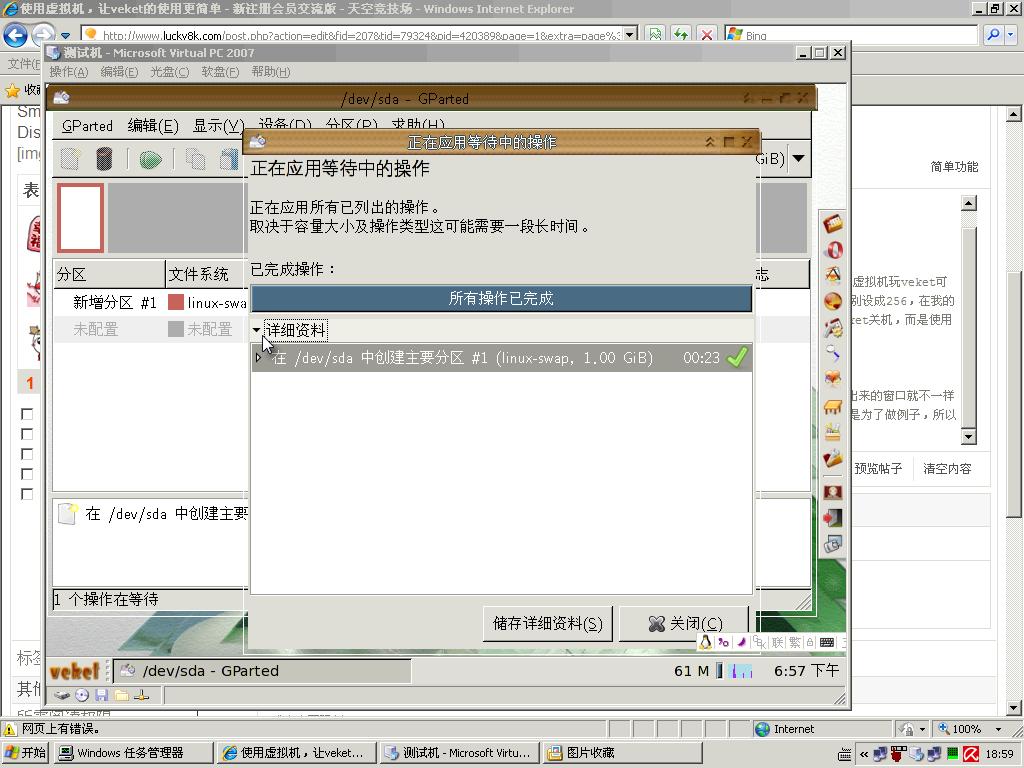Click the Windows 开始 start button
1024x768 pixels.
[25, 753]
